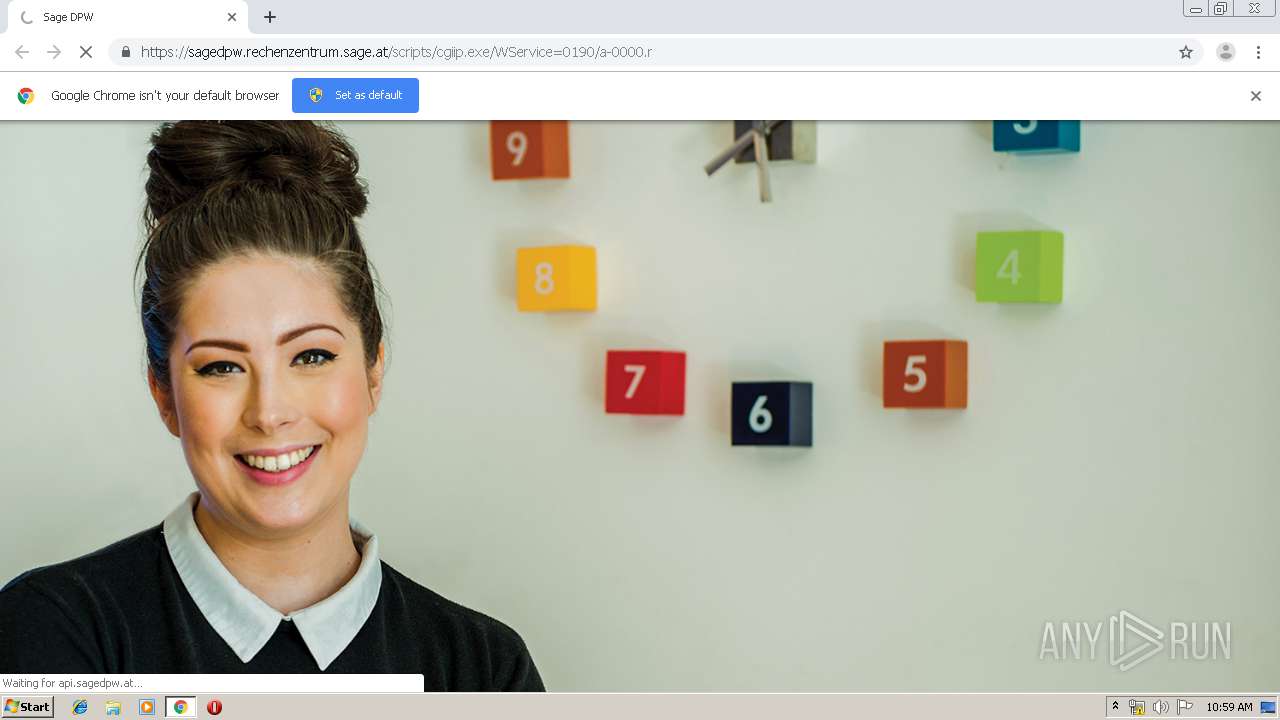Open the network tray icon
This screenshot has width=1280, height=720.
[1137, 707]
